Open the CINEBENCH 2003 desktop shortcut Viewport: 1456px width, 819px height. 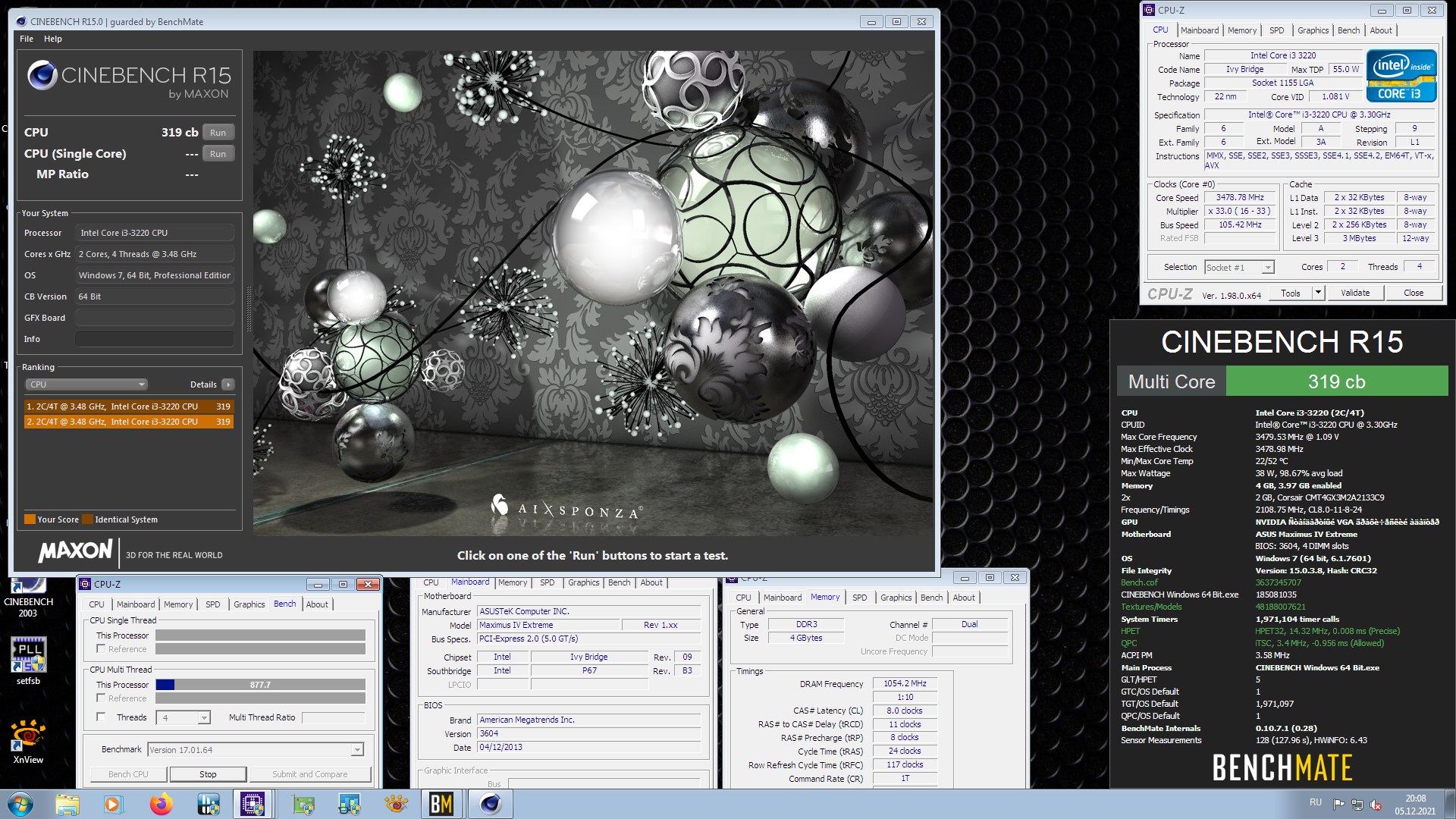(28, 599)
